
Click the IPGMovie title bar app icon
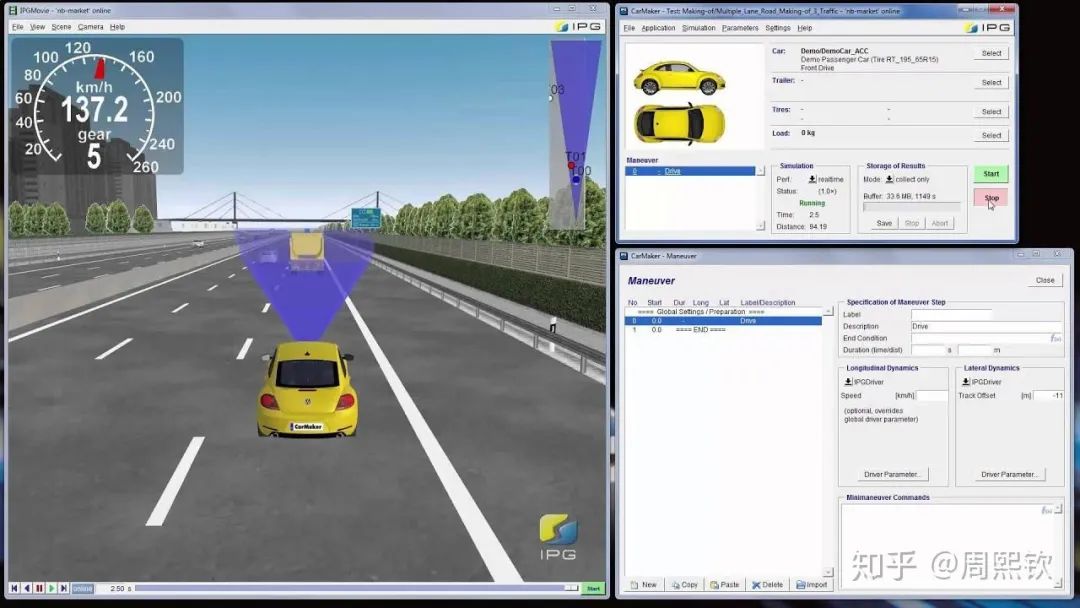click(12, 10)
